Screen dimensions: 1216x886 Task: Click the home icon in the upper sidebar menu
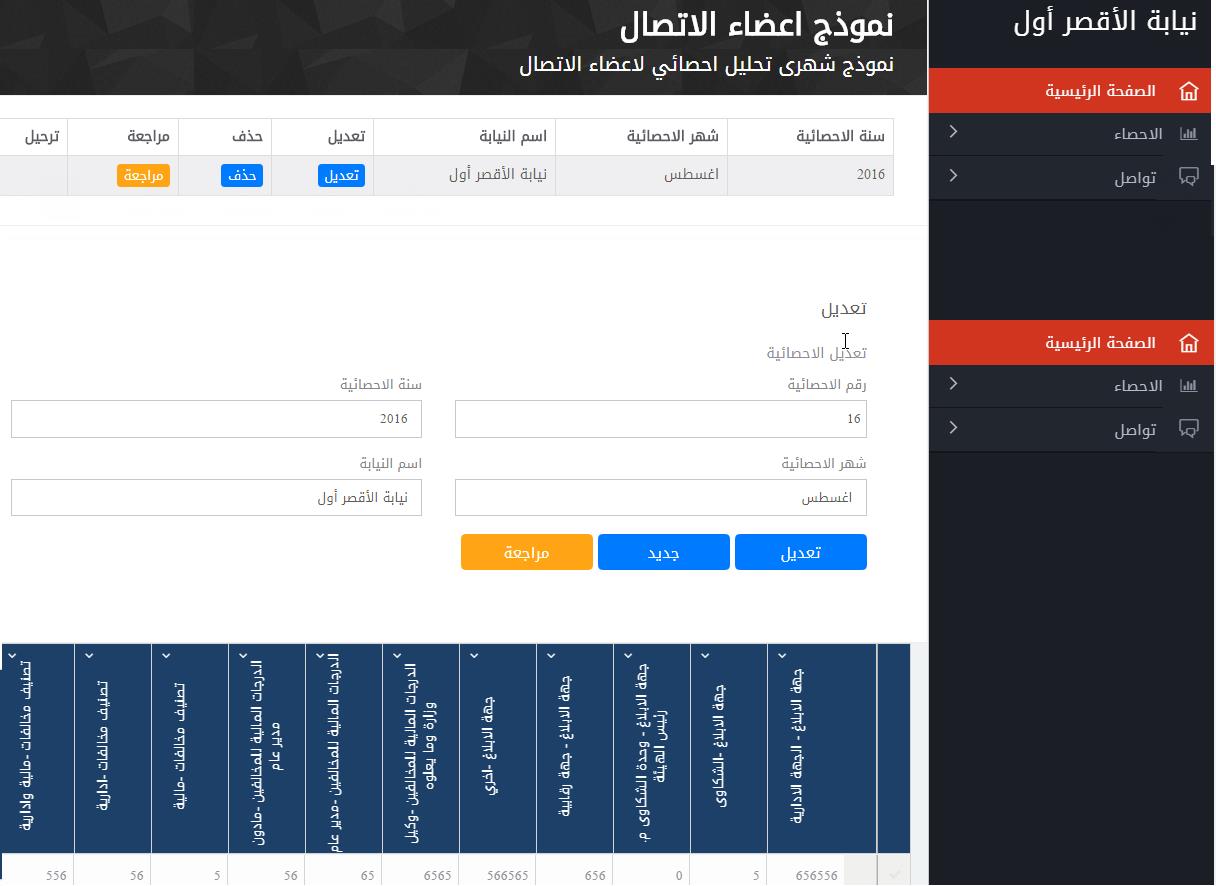pos(1188,91)
